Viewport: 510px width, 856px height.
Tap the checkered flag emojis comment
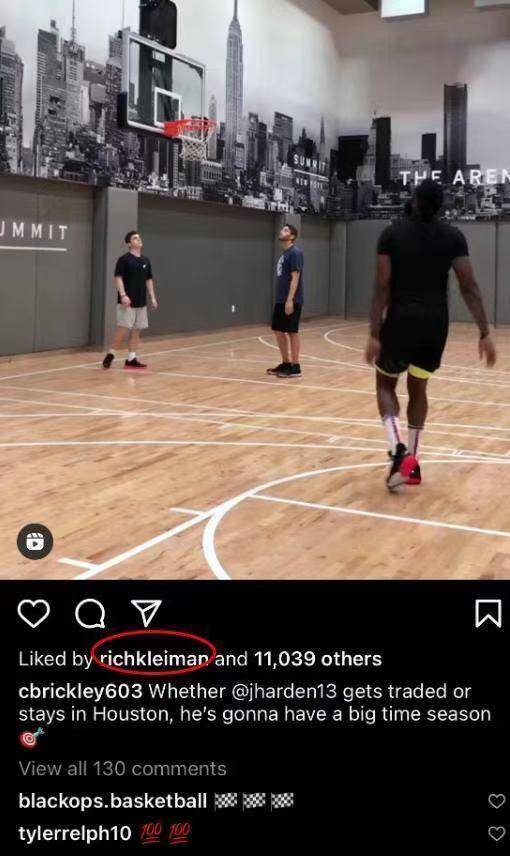254,801
